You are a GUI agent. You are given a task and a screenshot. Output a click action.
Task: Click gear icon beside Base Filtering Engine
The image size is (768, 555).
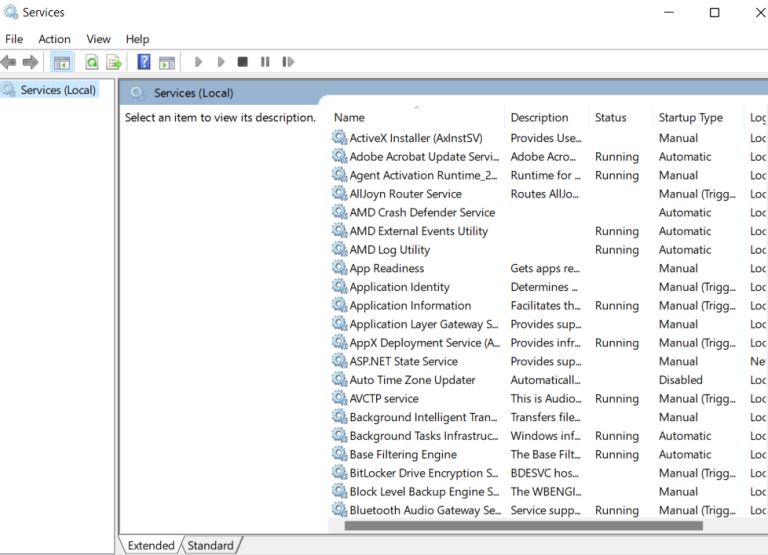339,454
